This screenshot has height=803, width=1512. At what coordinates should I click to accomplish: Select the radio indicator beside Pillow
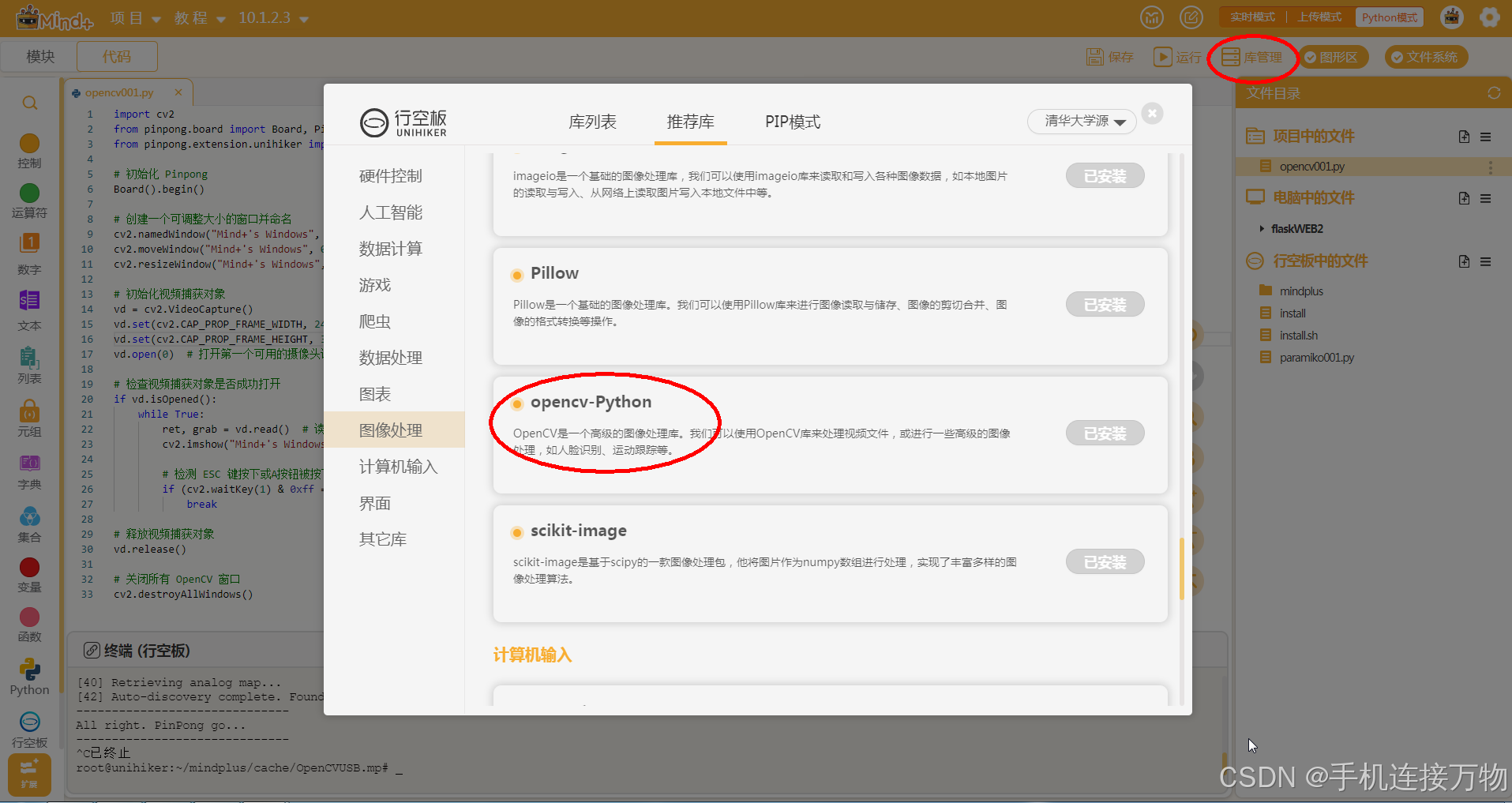[x=517, y=275]
